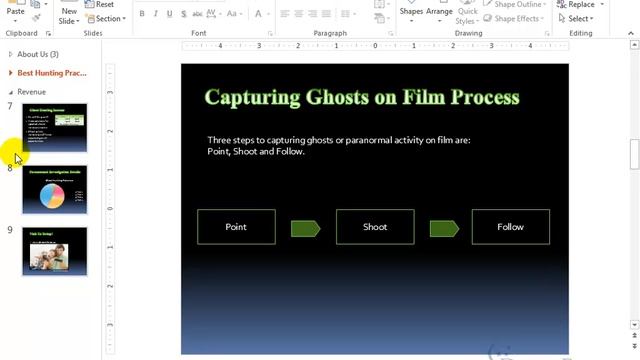
Task: Click the Replace button
Action: [576, 4]
